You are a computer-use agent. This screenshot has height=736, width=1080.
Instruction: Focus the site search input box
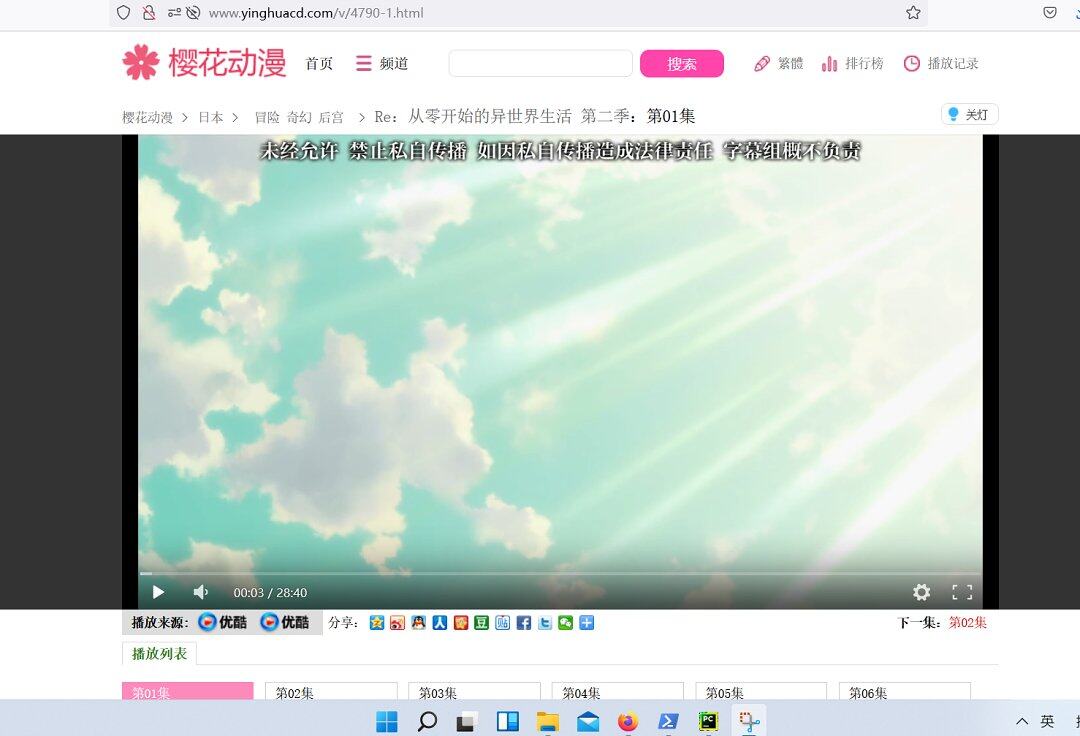point(540,64)
